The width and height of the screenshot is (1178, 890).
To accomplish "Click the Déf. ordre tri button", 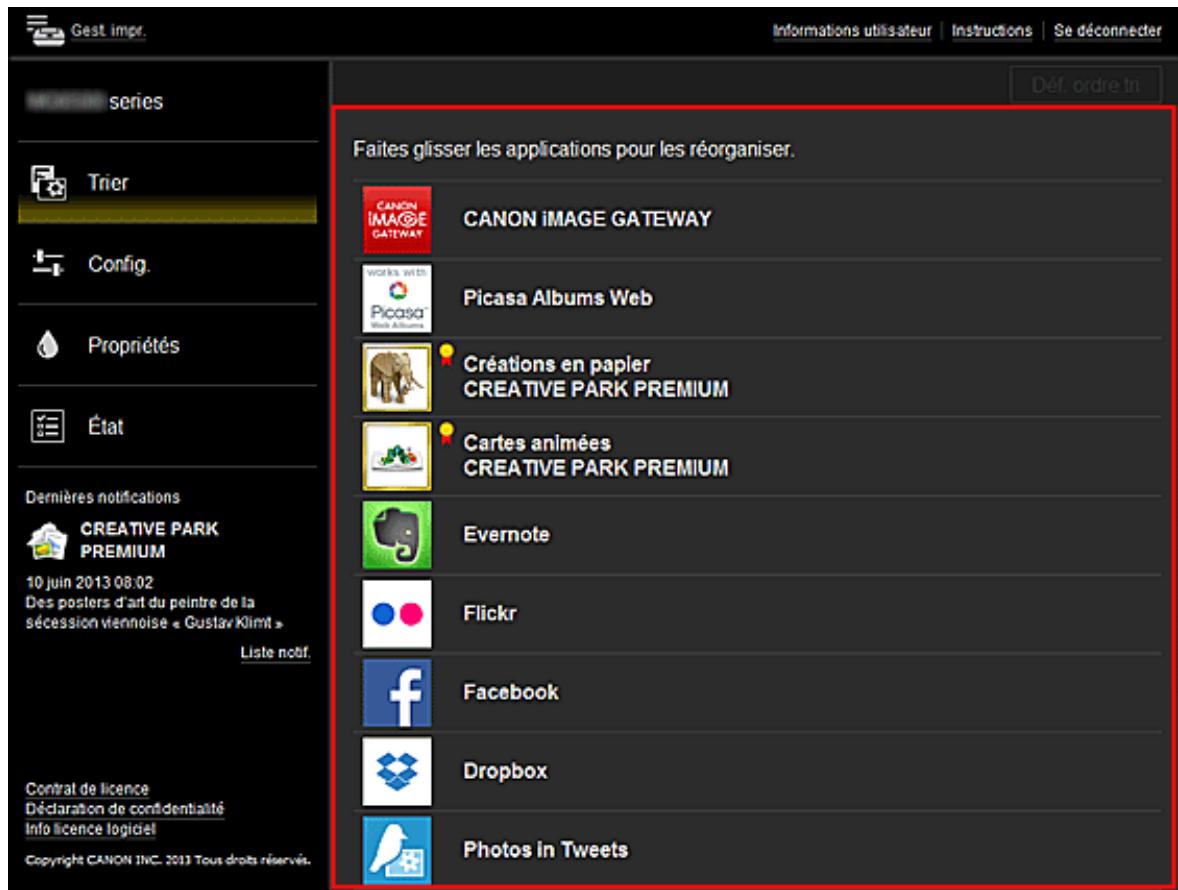I will pos(1086,86).
